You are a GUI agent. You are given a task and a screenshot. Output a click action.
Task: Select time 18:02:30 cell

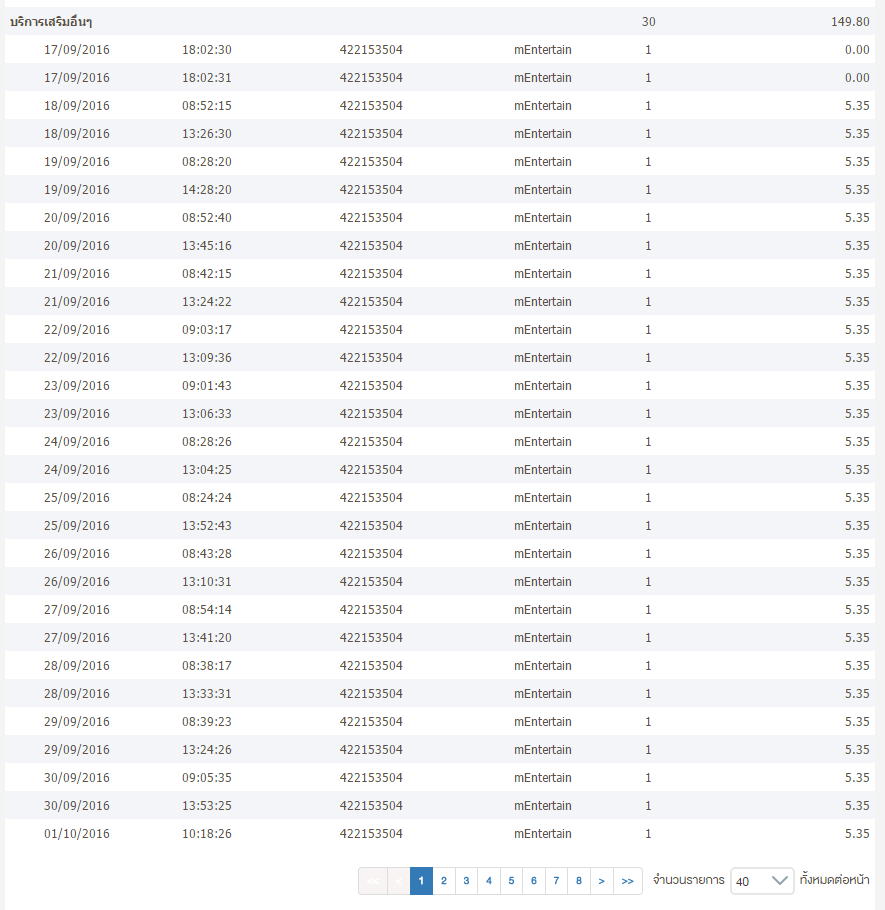(x=207, y=50)
